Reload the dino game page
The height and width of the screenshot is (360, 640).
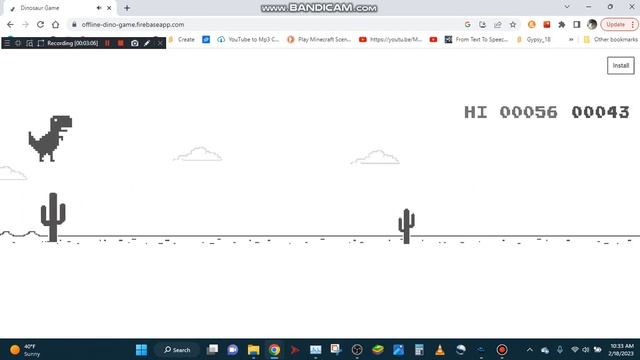point(40,24)
